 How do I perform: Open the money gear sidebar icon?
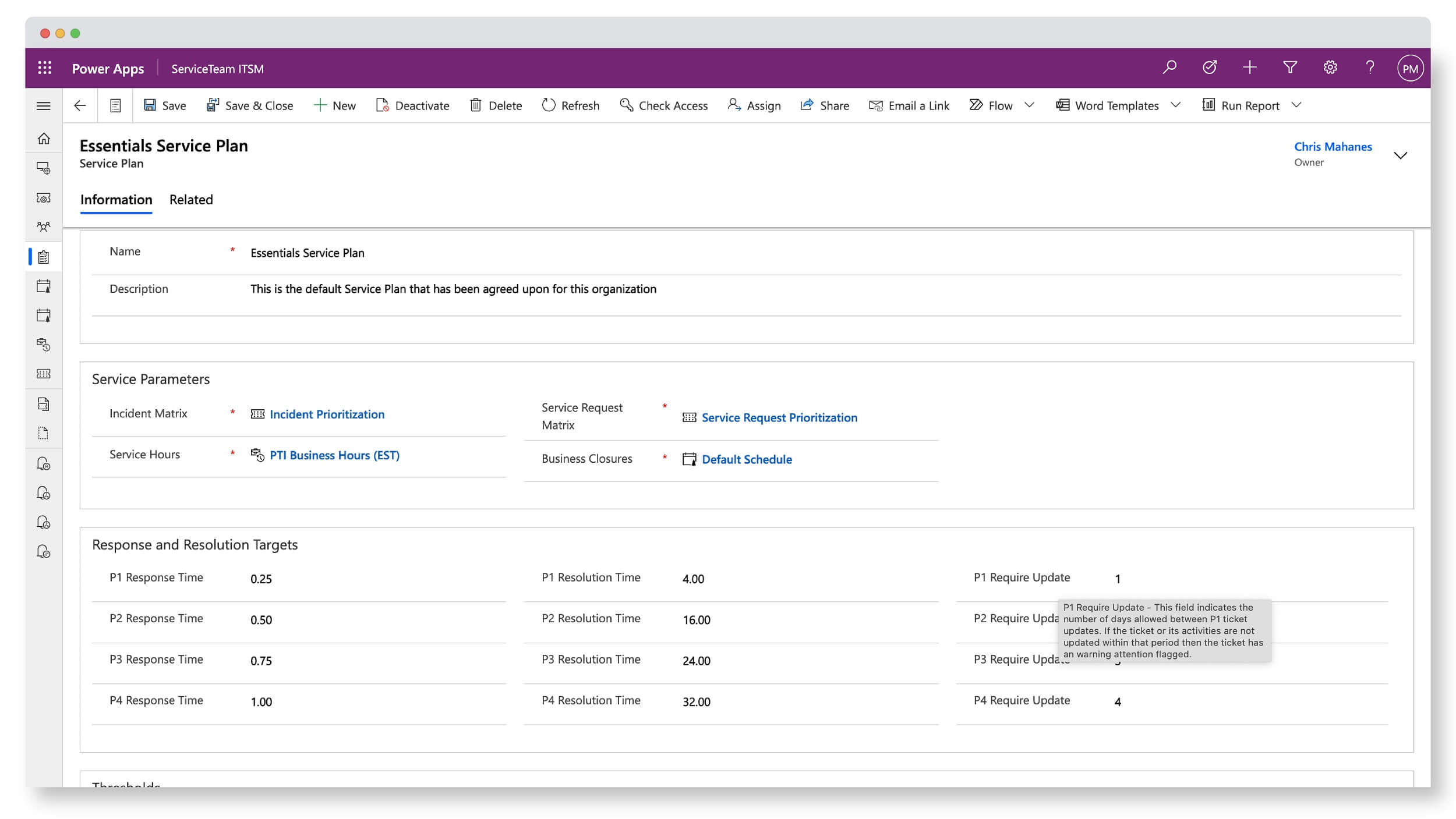[44, 198]
